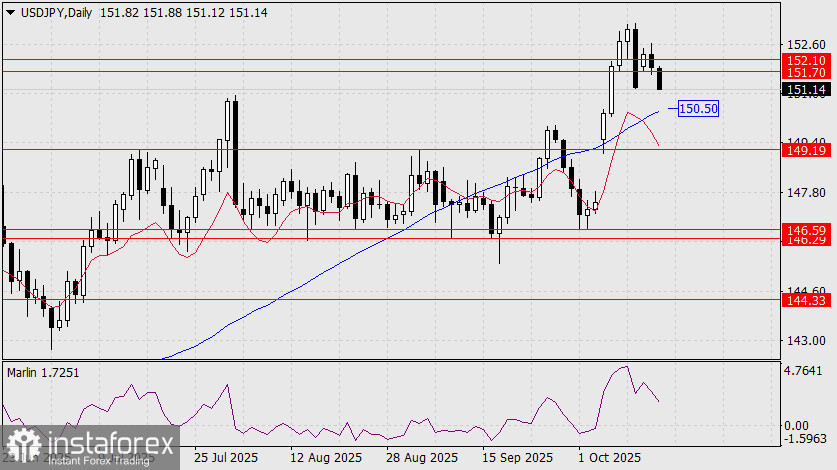Click the 1 Oct 2025 date label
837x470 pixels.
[609, 458]
